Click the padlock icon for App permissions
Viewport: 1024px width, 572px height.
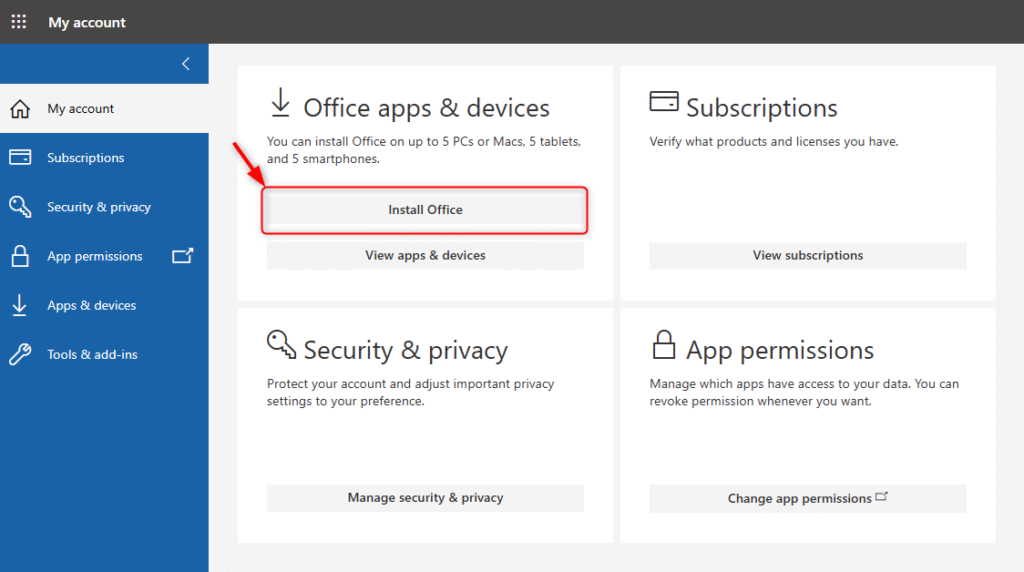click(x=20, y=256)
